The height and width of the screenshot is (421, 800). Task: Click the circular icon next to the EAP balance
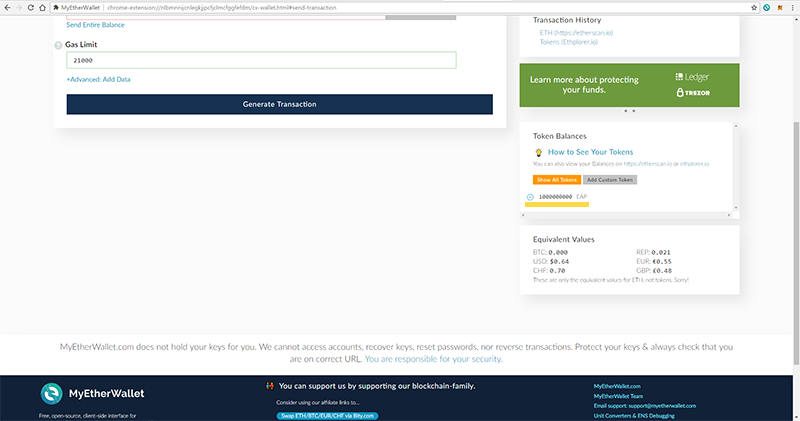tap(530, 197)
